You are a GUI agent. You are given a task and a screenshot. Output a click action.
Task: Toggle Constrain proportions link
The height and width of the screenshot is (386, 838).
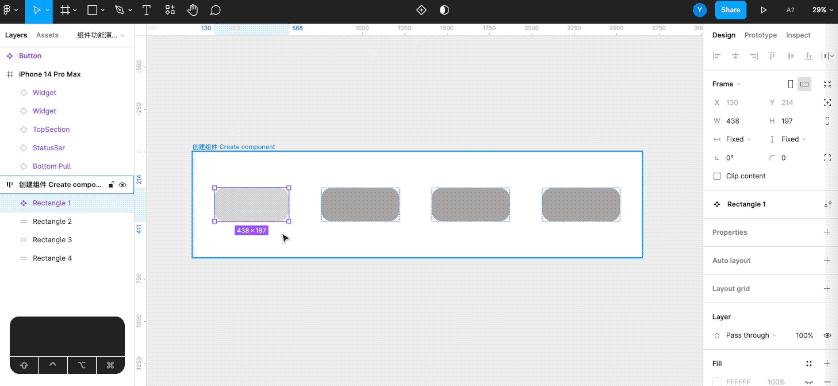click(827, 121)
